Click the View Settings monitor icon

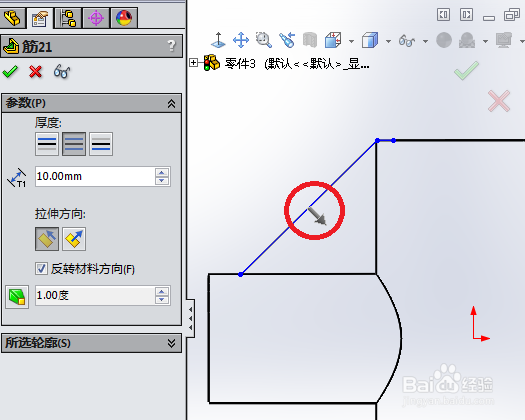tap(504, 40)
